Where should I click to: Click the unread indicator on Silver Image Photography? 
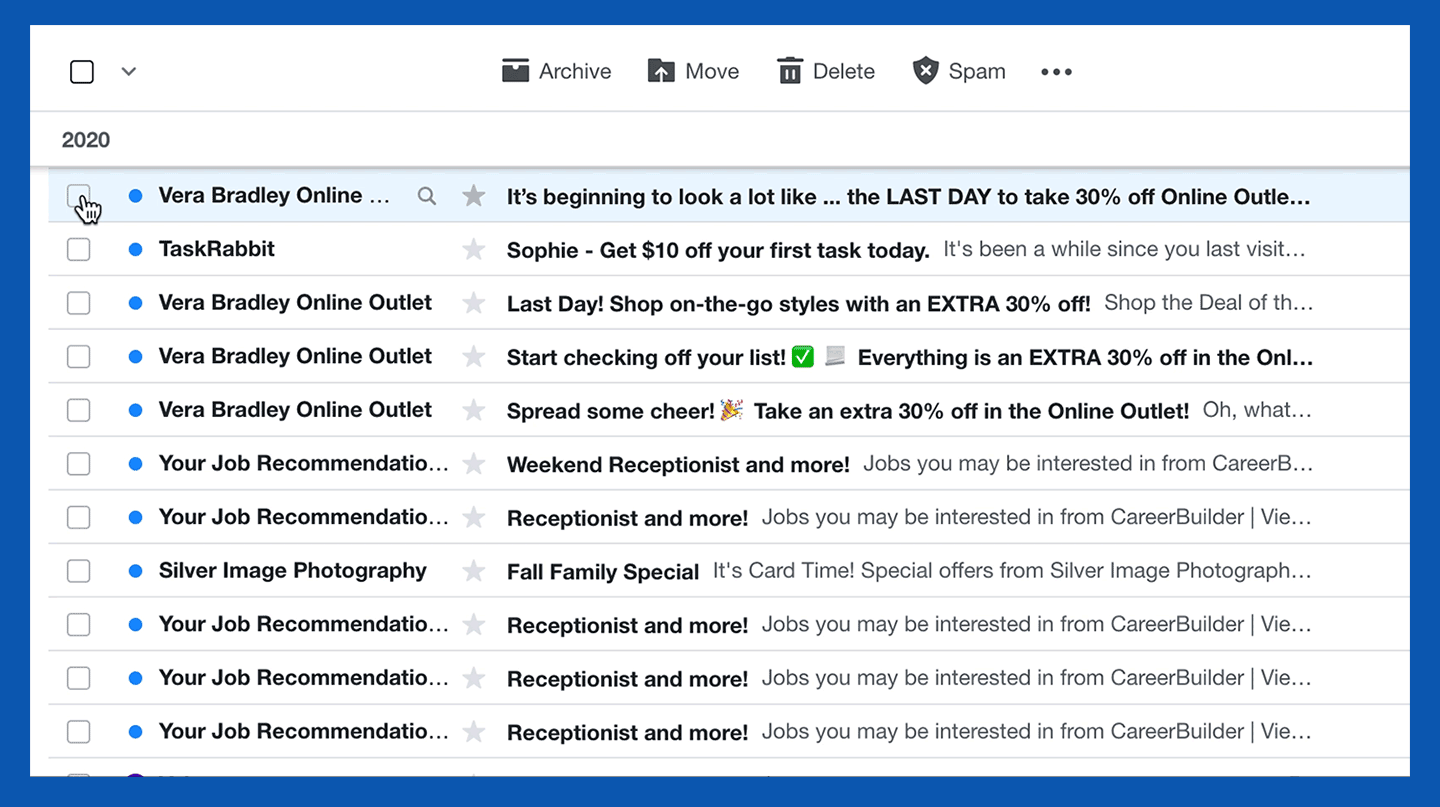pos(135,570)
